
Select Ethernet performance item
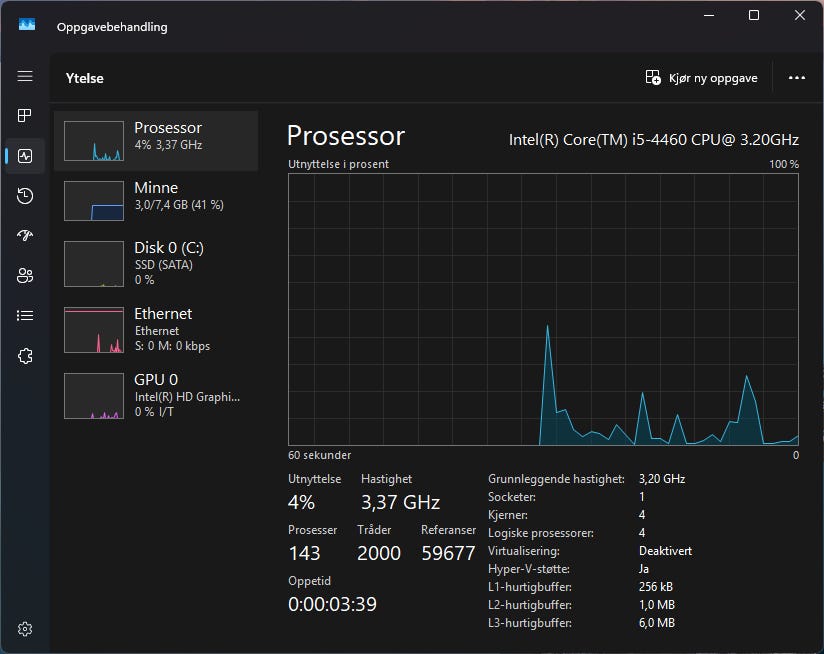point(156,329)
